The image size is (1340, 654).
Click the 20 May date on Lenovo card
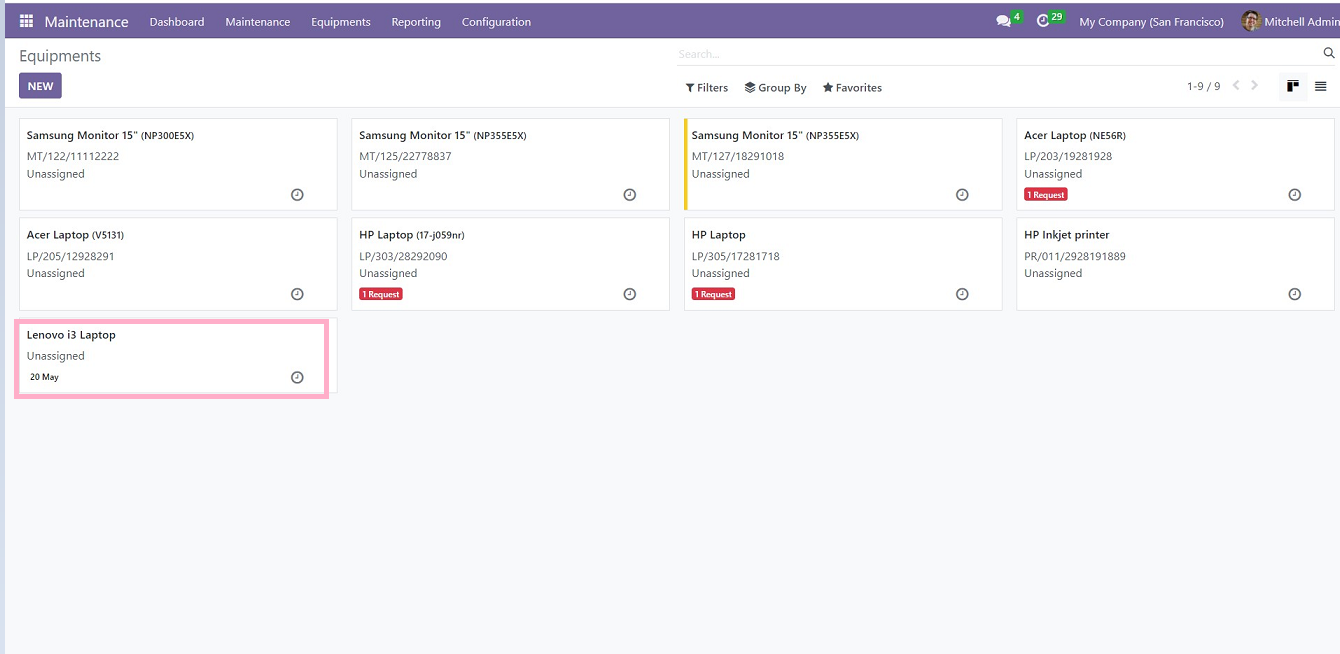click(x=44, y=377)
